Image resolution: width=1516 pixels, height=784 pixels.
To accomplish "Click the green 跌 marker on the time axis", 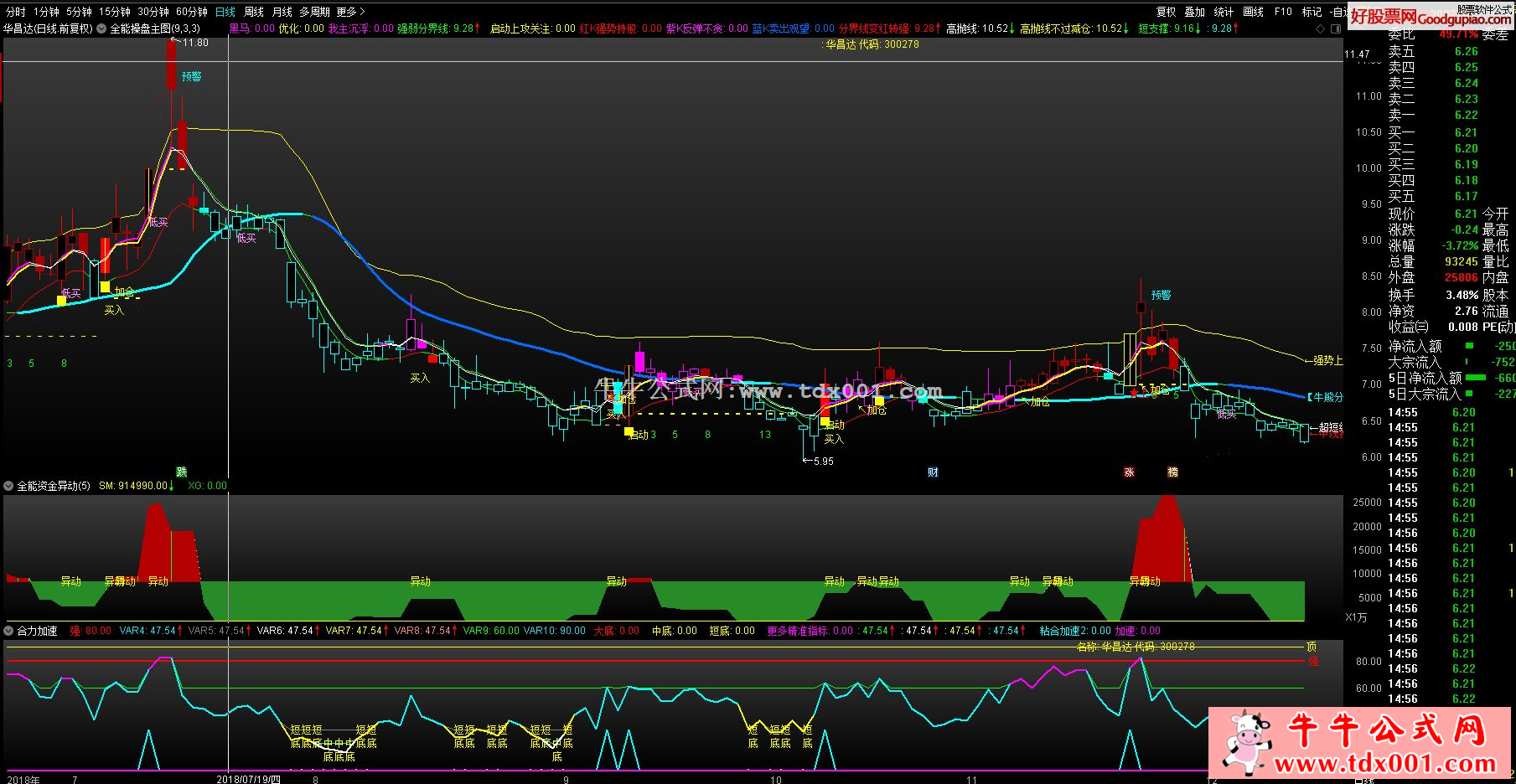I will tap(181, 472).
